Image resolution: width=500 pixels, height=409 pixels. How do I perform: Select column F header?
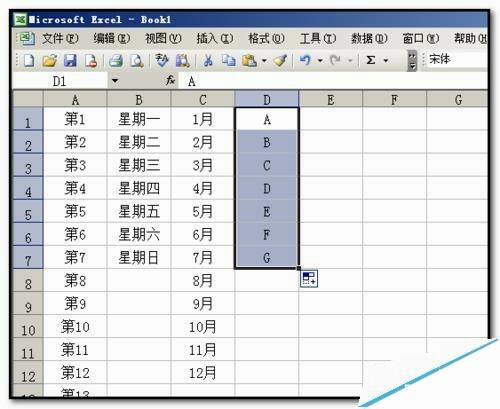[x=394, y=99]
